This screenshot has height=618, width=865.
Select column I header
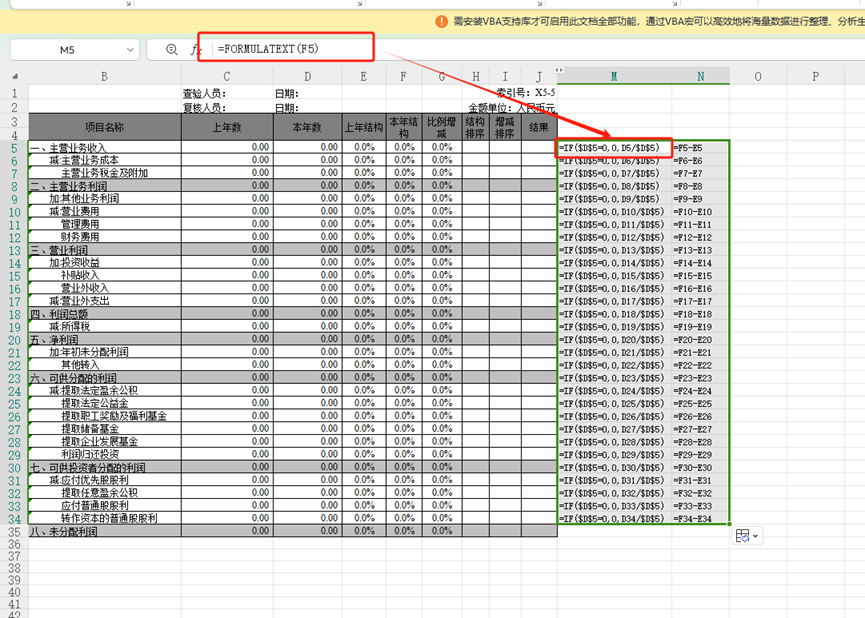click(505, 77)
